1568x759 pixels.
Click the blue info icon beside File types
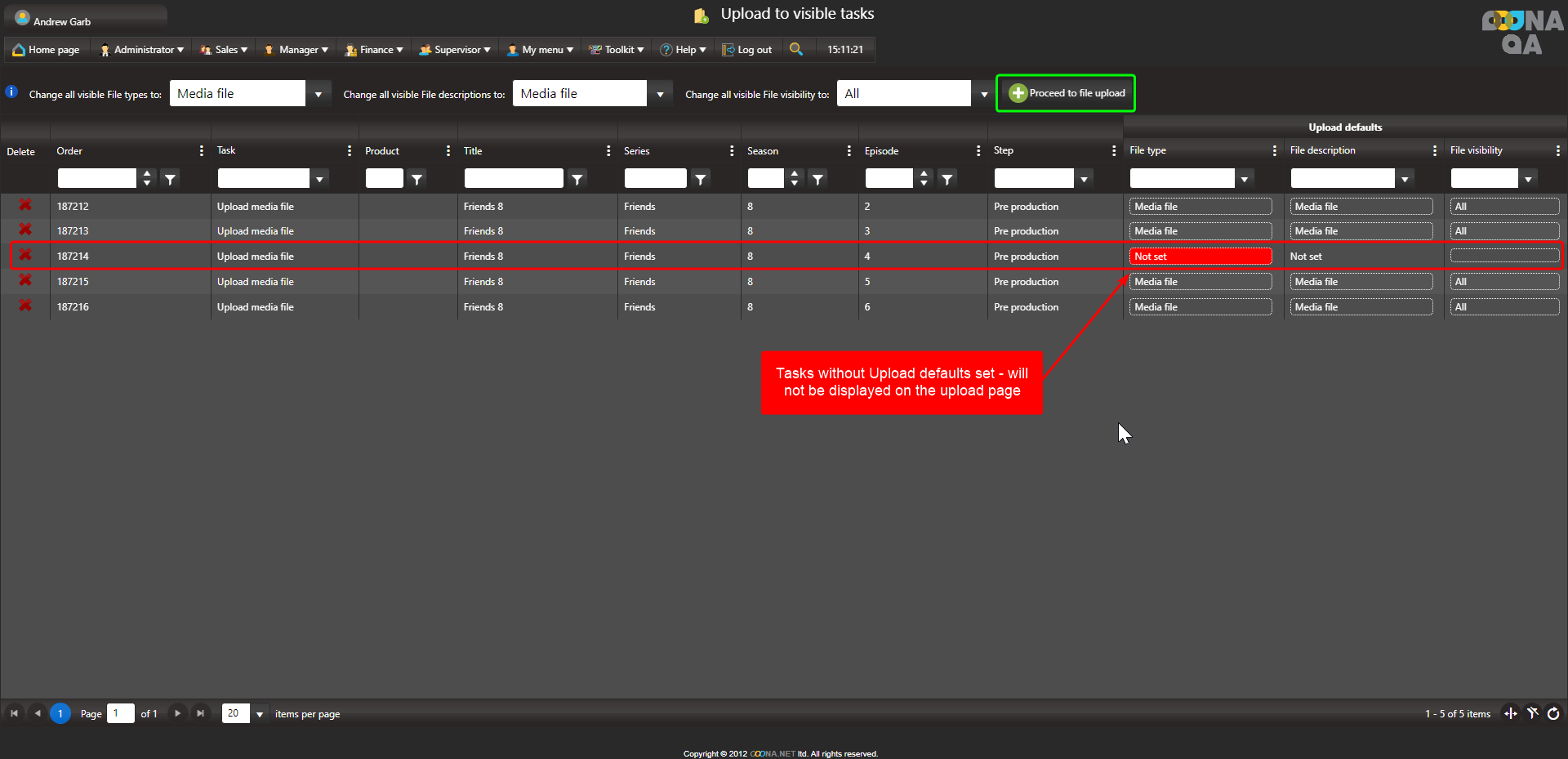pos(11,92)
